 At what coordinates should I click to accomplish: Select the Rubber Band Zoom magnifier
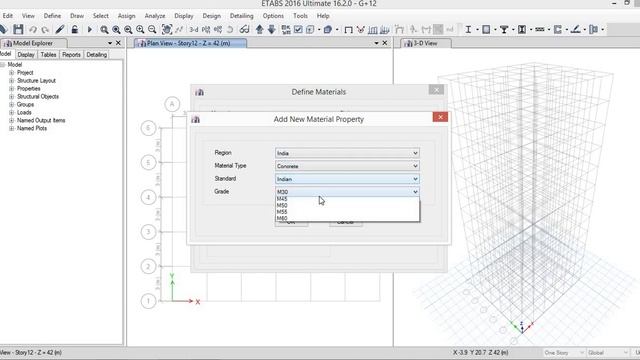[104, 29]
